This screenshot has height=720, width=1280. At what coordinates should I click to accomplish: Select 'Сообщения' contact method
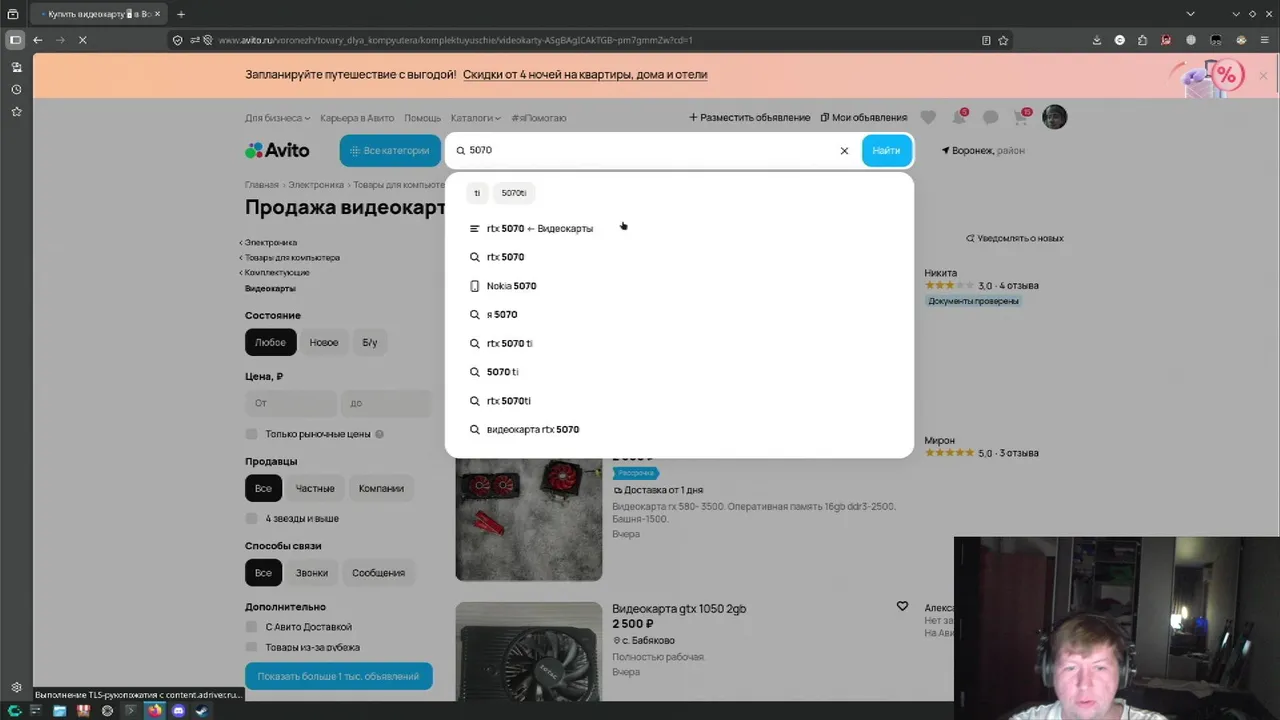click(378, 573)
